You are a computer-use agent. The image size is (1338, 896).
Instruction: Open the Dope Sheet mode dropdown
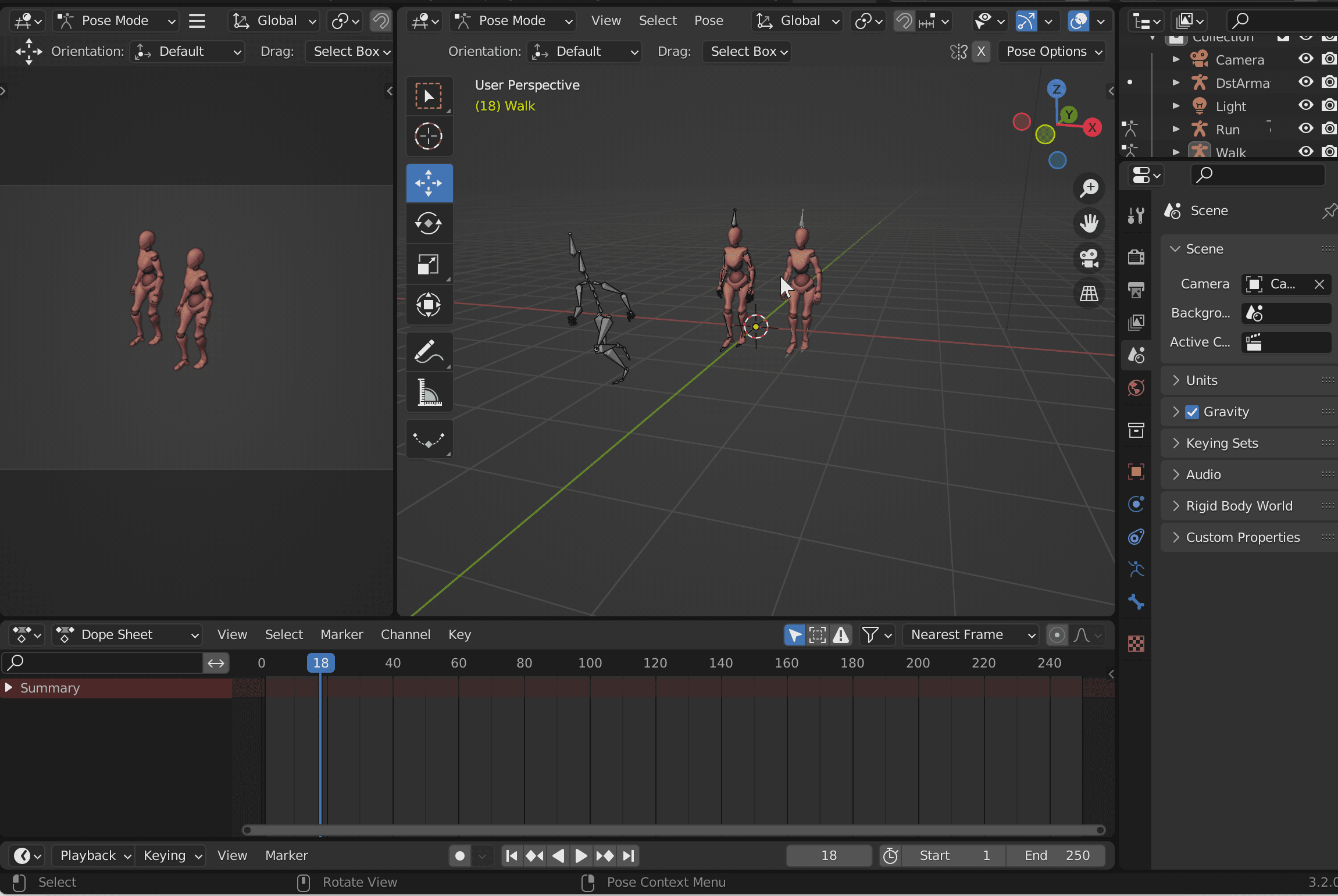(x=127, y=635)
